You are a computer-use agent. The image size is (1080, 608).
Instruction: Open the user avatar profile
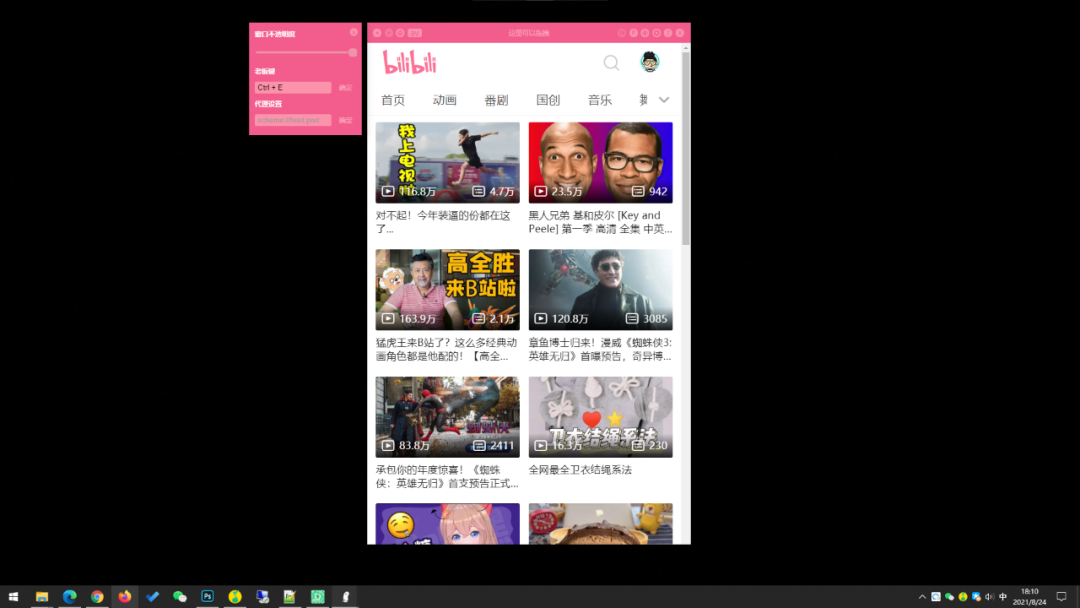[x=650, y=62]
